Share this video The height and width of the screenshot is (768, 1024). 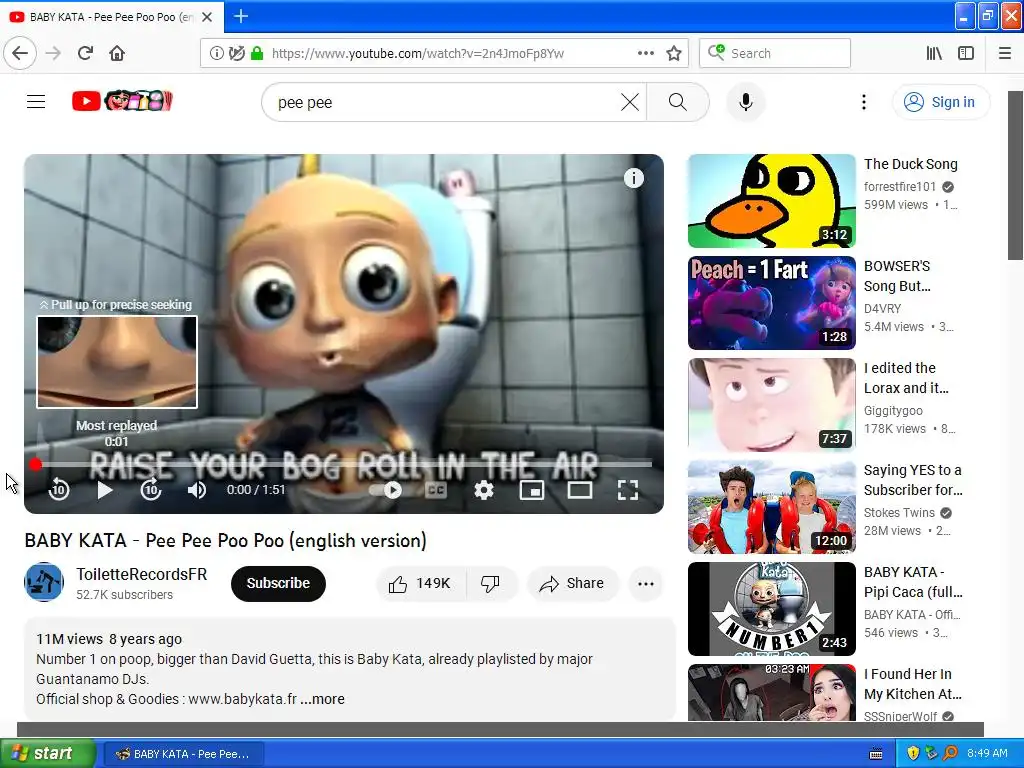pos(572,583)
